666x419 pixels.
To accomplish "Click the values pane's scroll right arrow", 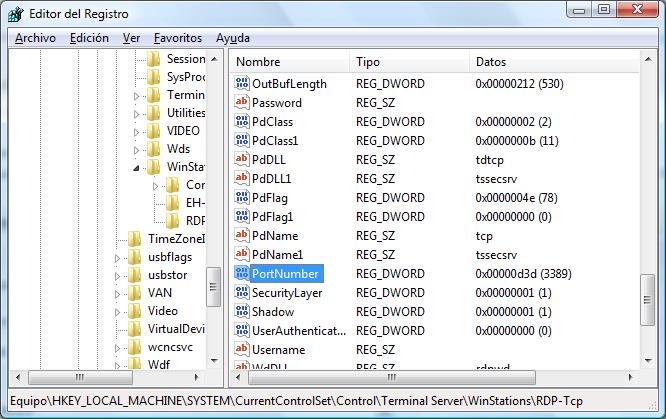I will 630,377.
